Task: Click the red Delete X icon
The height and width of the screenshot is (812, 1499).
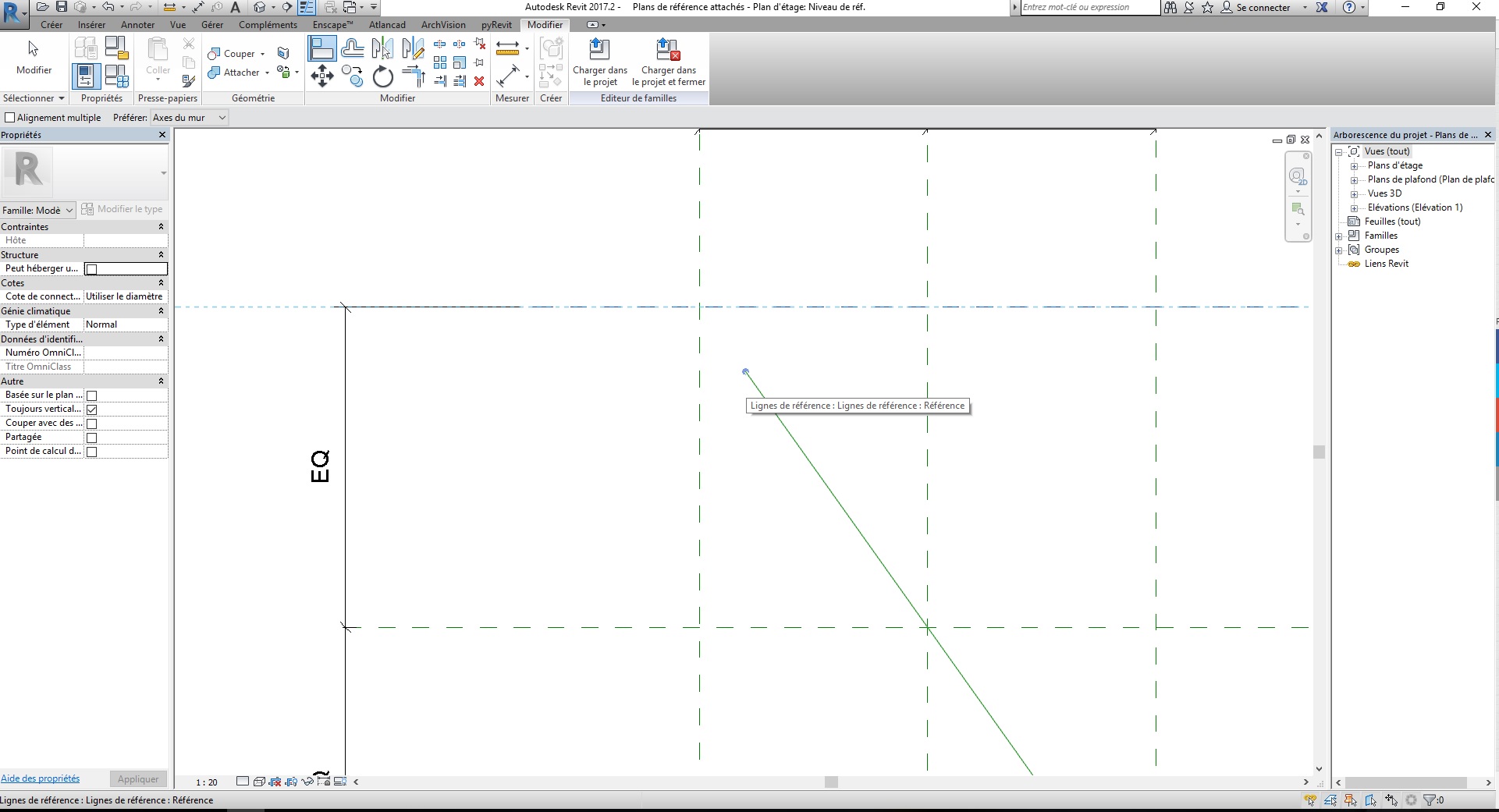Action: [479, 81]
